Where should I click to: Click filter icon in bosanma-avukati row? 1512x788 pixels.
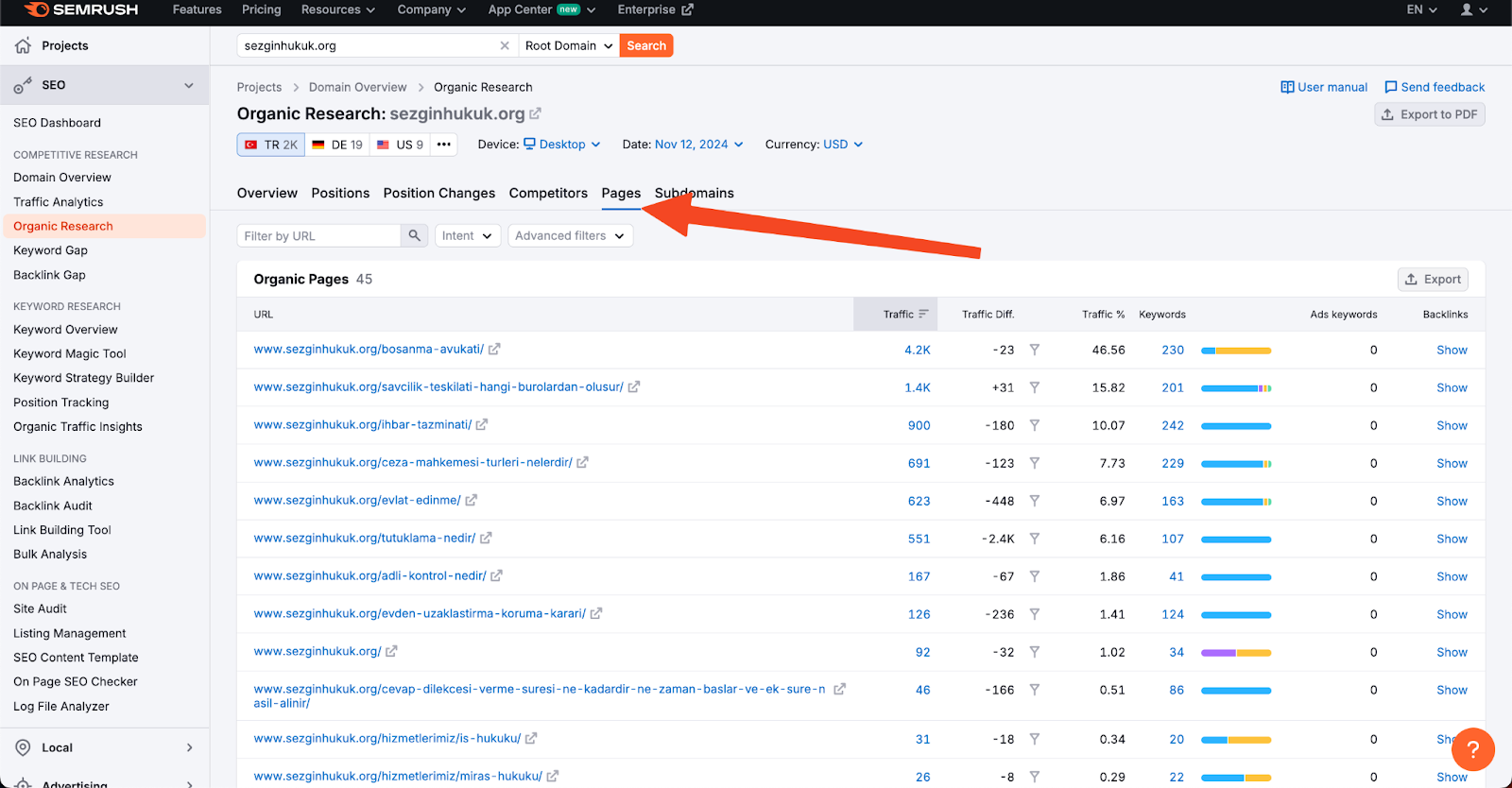pos(1035,350)
